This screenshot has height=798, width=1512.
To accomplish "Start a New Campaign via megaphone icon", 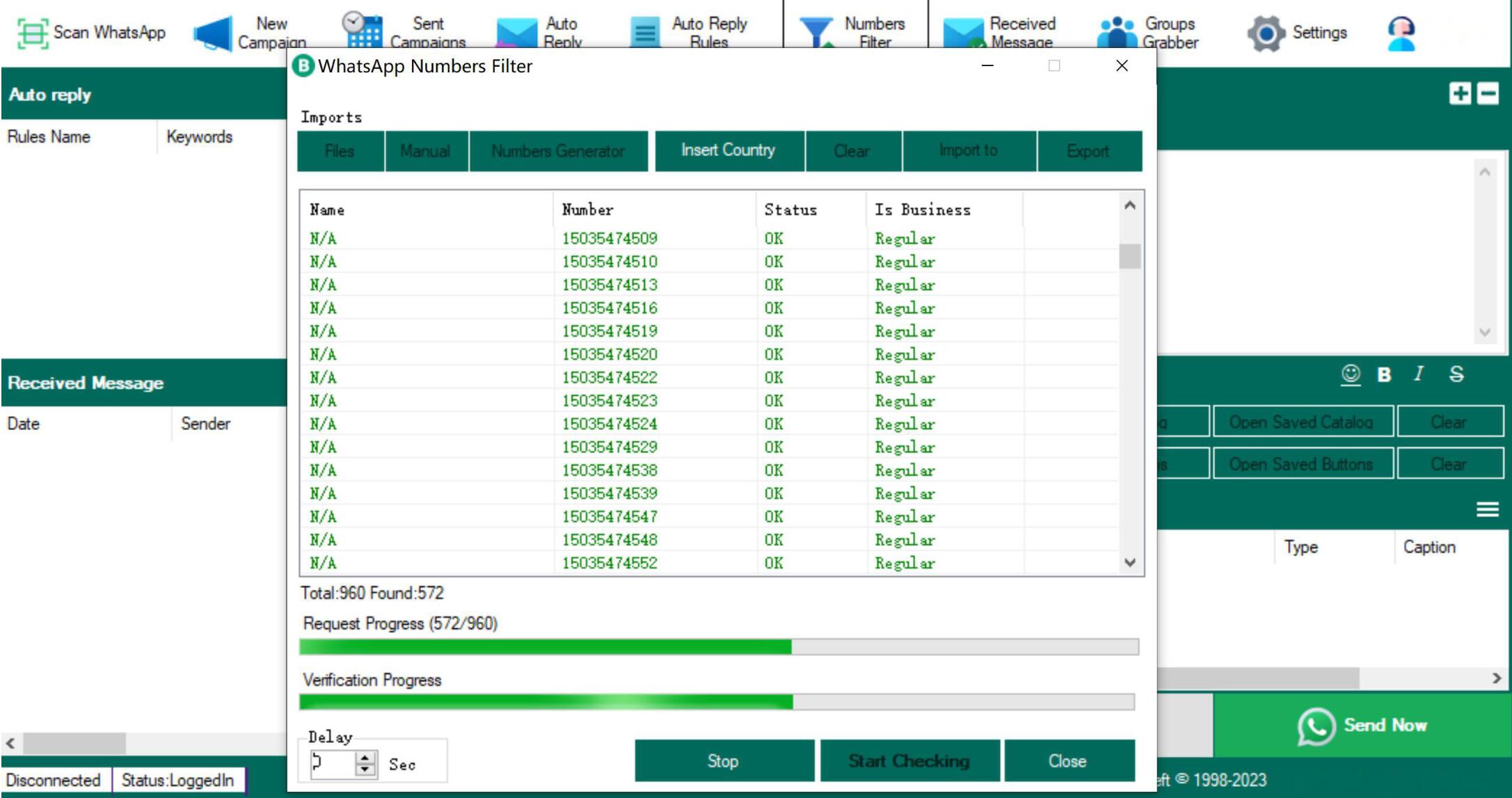I will click(212, 33).
